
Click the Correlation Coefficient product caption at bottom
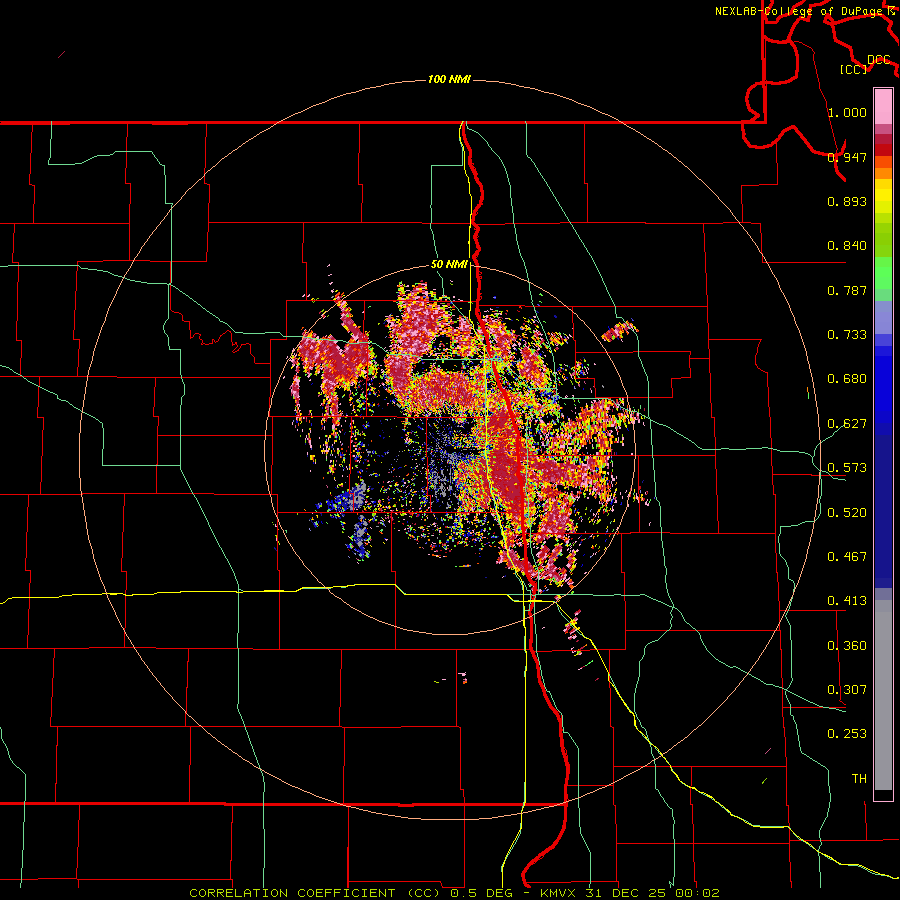(x=454, y=893)
